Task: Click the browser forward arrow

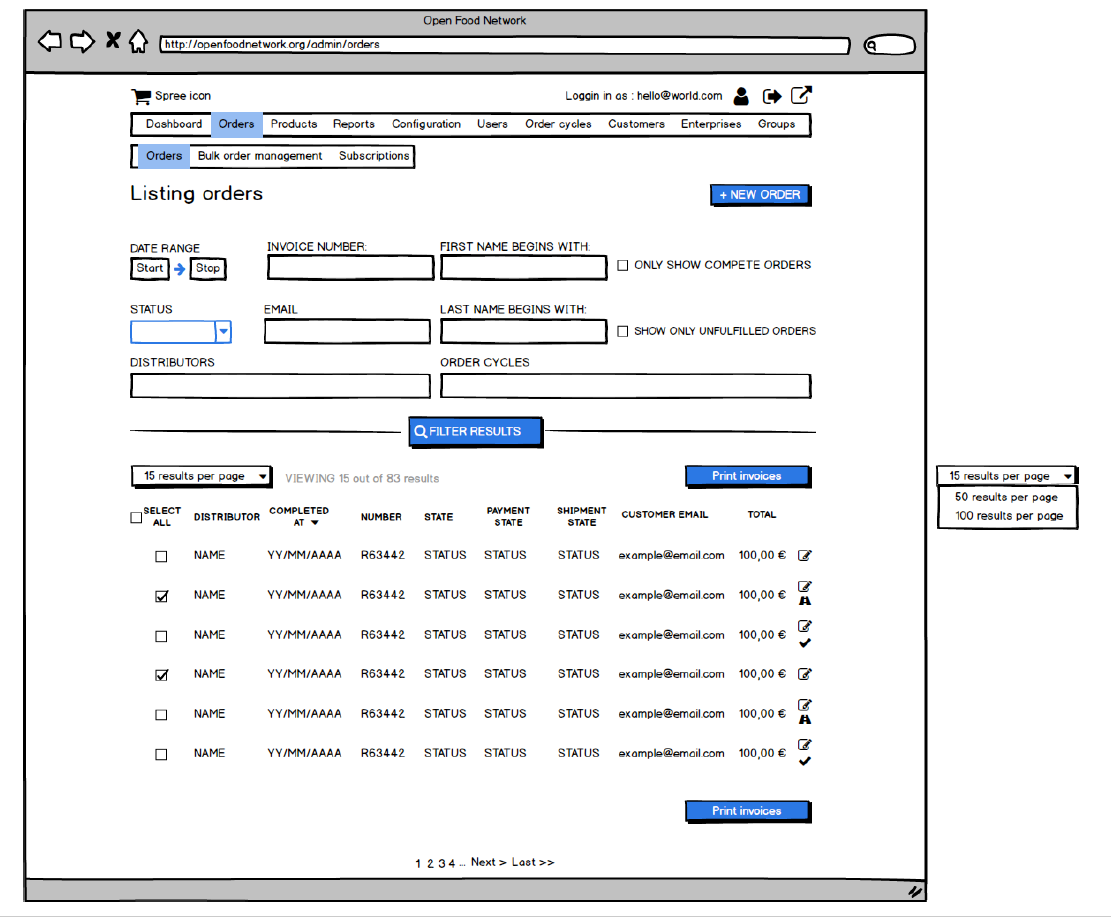Action: (x=82, y=41)
